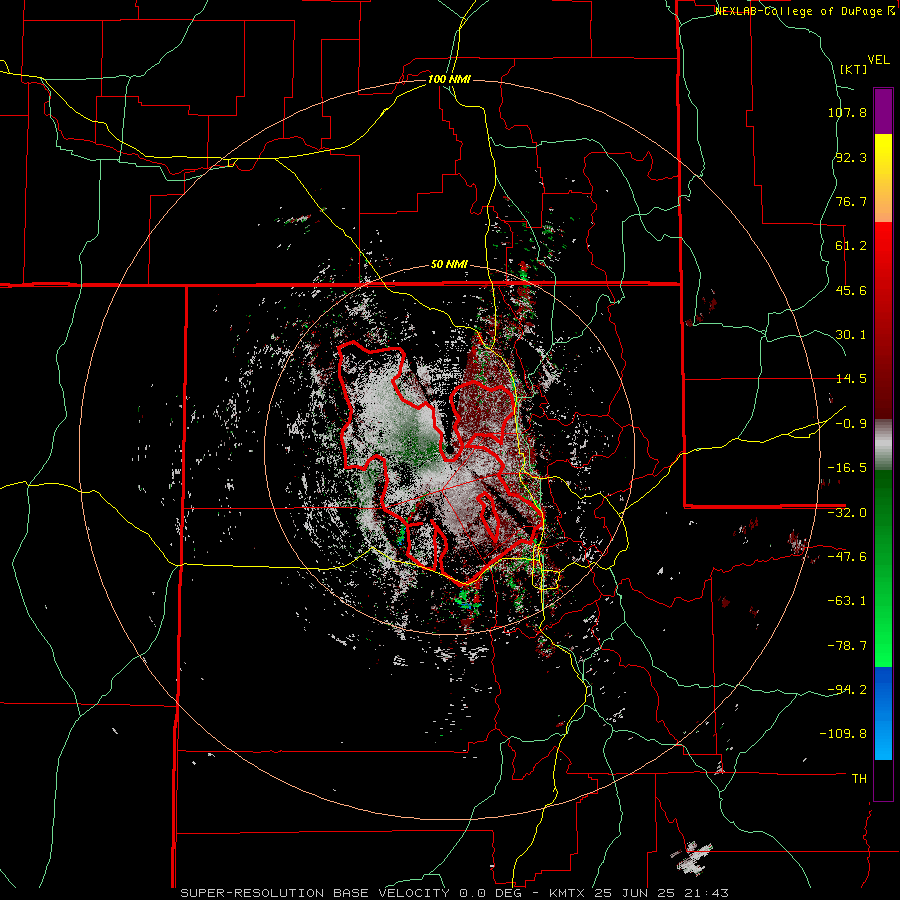Click the 50 NMI range ring label
This screenshot has width=900, height=900.
(x=449, y=265)
